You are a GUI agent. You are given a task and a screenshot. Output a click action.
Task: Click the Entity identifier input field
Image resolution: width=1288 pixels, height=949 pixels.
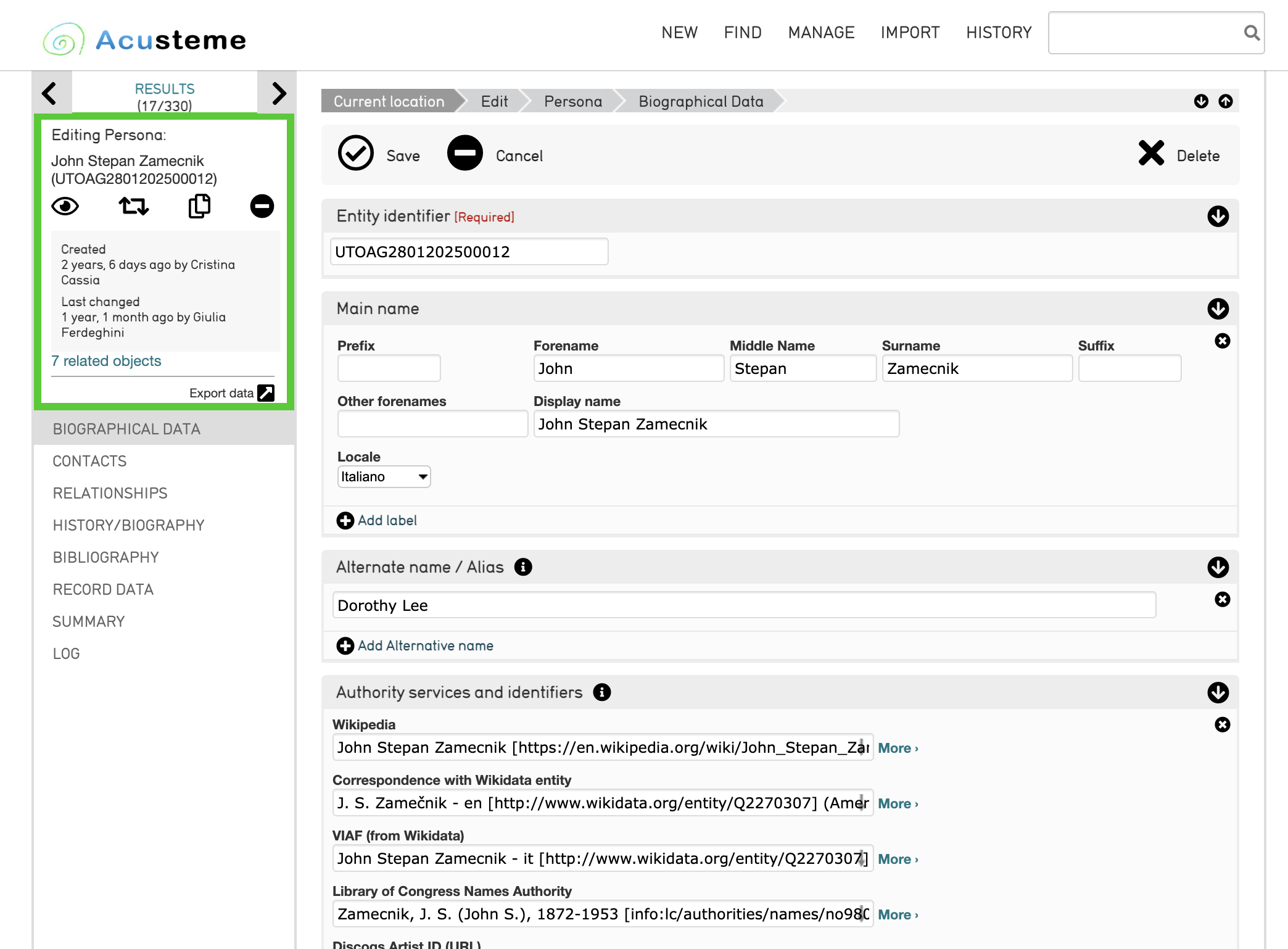click(x=469, y=252)
